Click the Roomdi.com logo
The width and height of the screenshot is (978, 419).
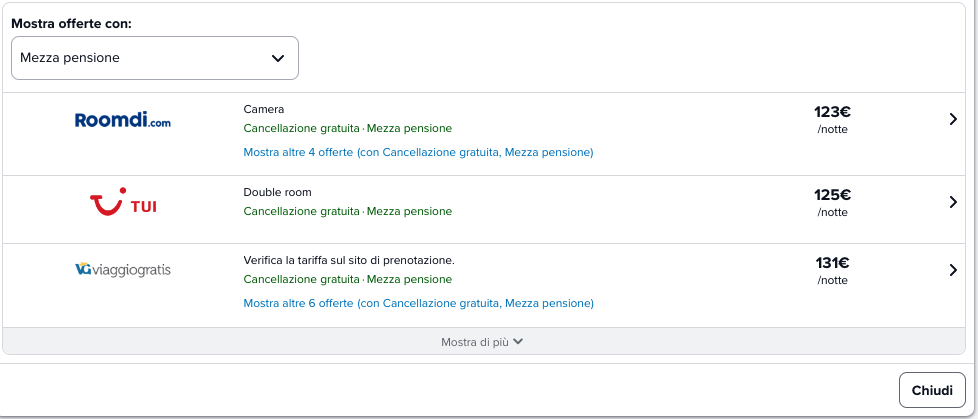click(122, 120)
